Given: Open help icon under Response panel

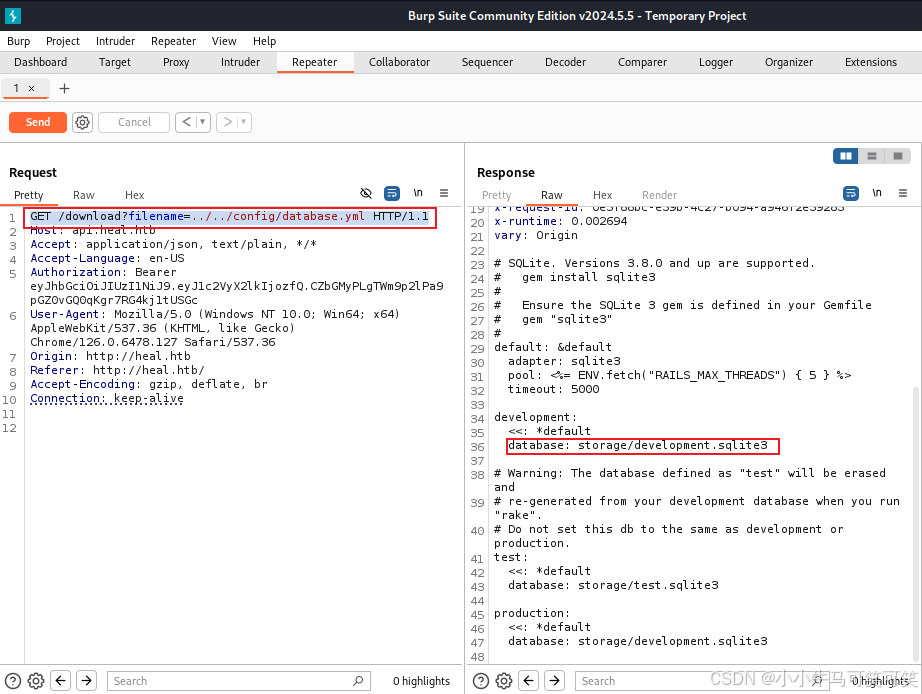Looking at the screenshot, I should pyautogui.click(x=481, y=681).
